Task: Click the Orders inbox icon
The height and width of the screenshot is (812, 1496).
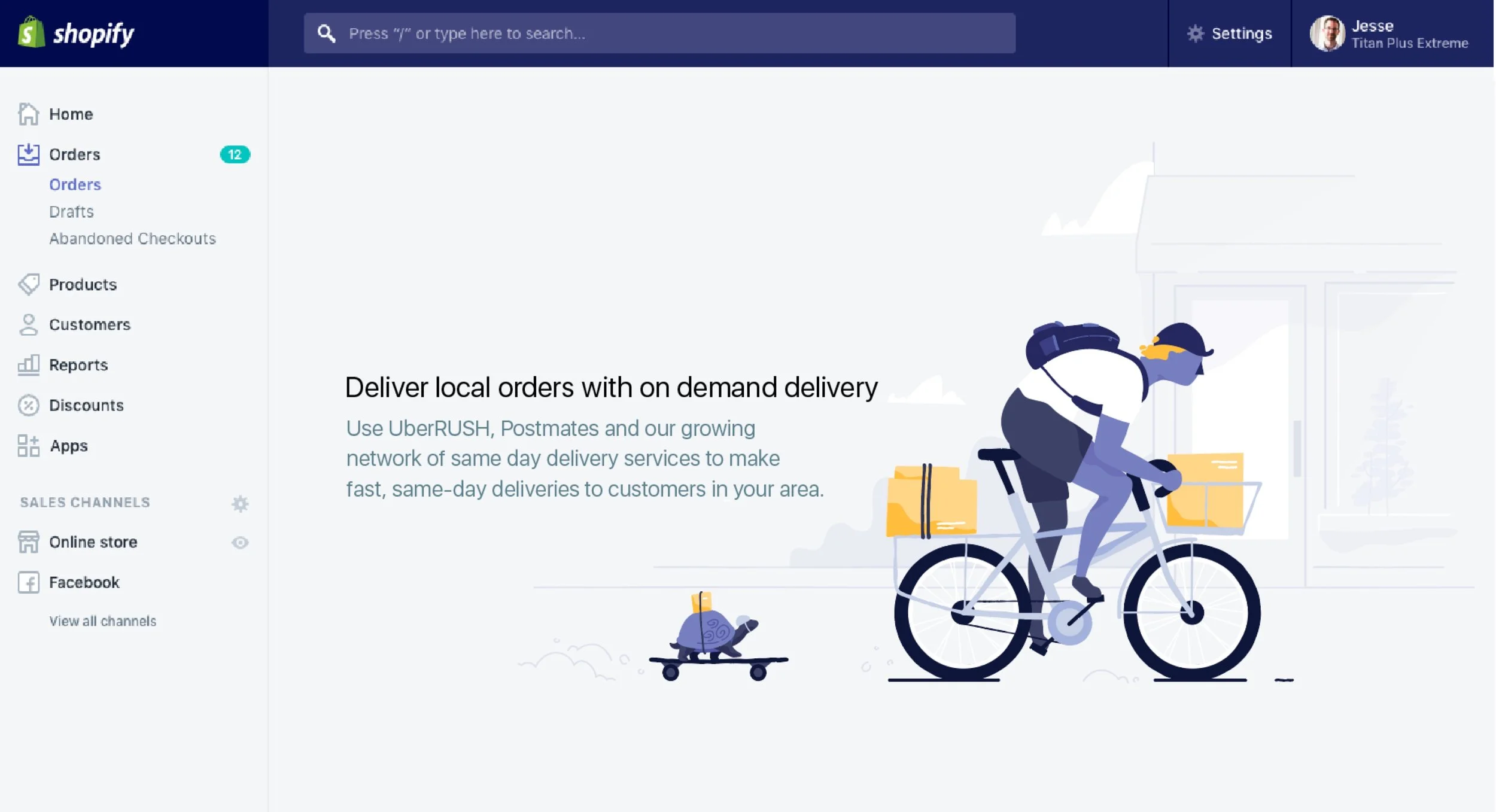Action: pyautogui.click(x=28, y=154)
